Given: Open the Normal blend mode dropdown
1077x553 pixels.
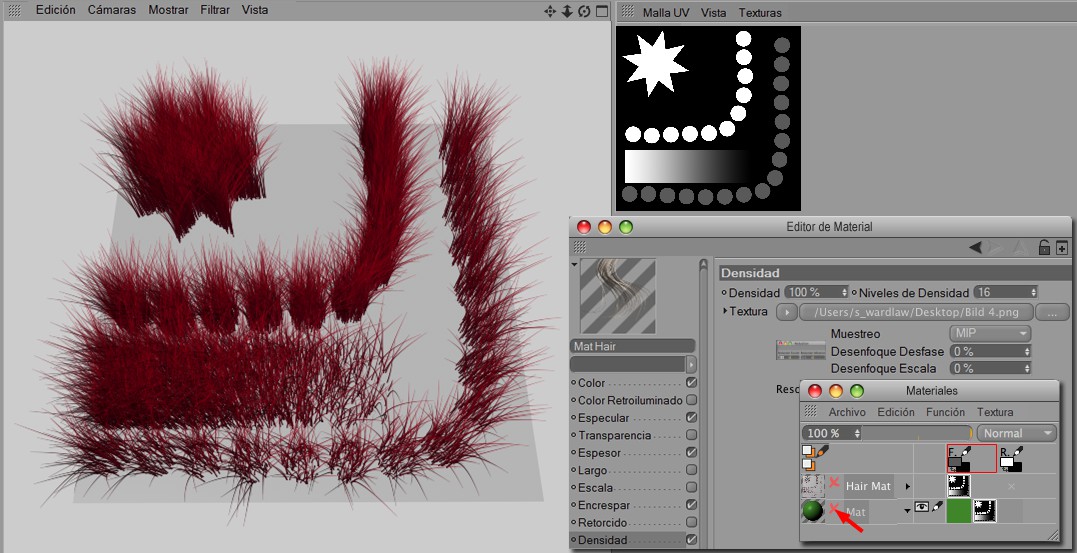Looking at the screenshot, I should [1017, 433].
